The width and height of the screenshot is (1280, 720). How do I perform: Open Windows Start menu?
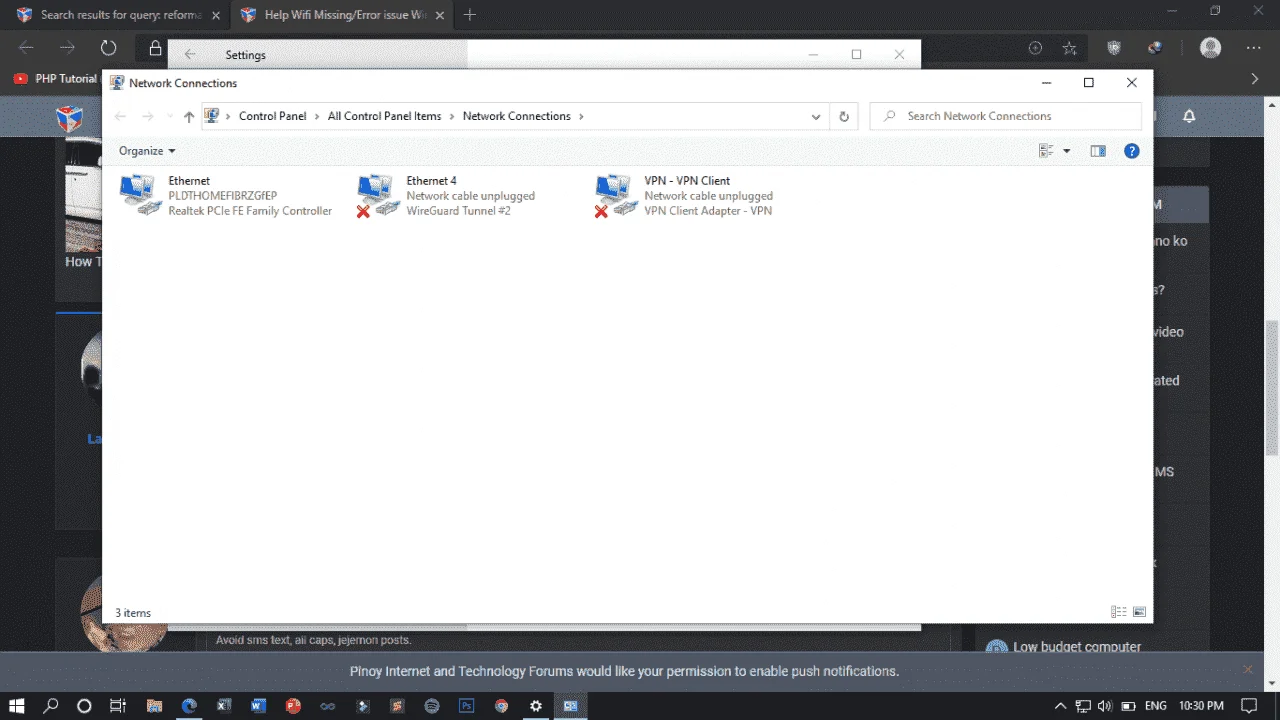click(17, 705)
